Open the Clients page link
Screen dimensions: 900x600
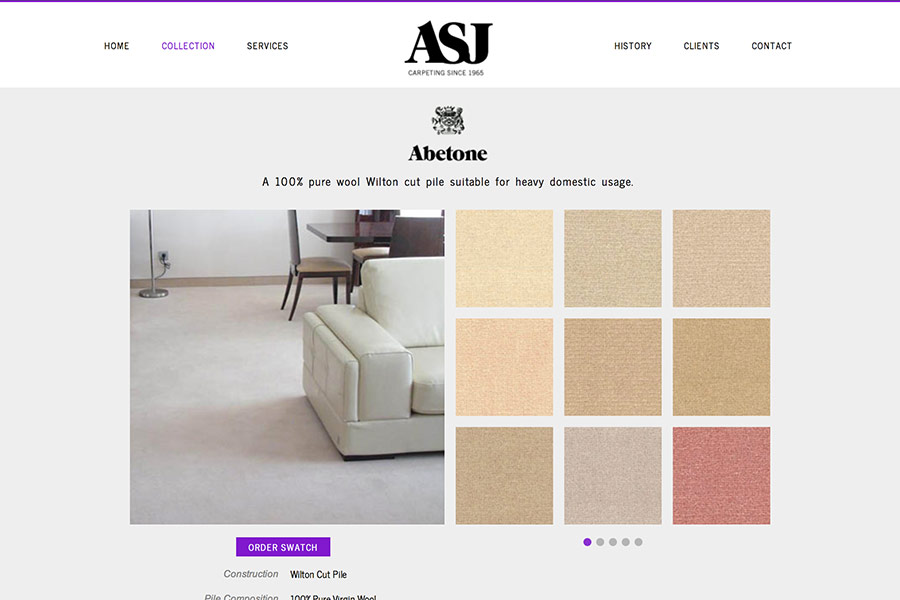pyautogui.click(x=701, y=46)
